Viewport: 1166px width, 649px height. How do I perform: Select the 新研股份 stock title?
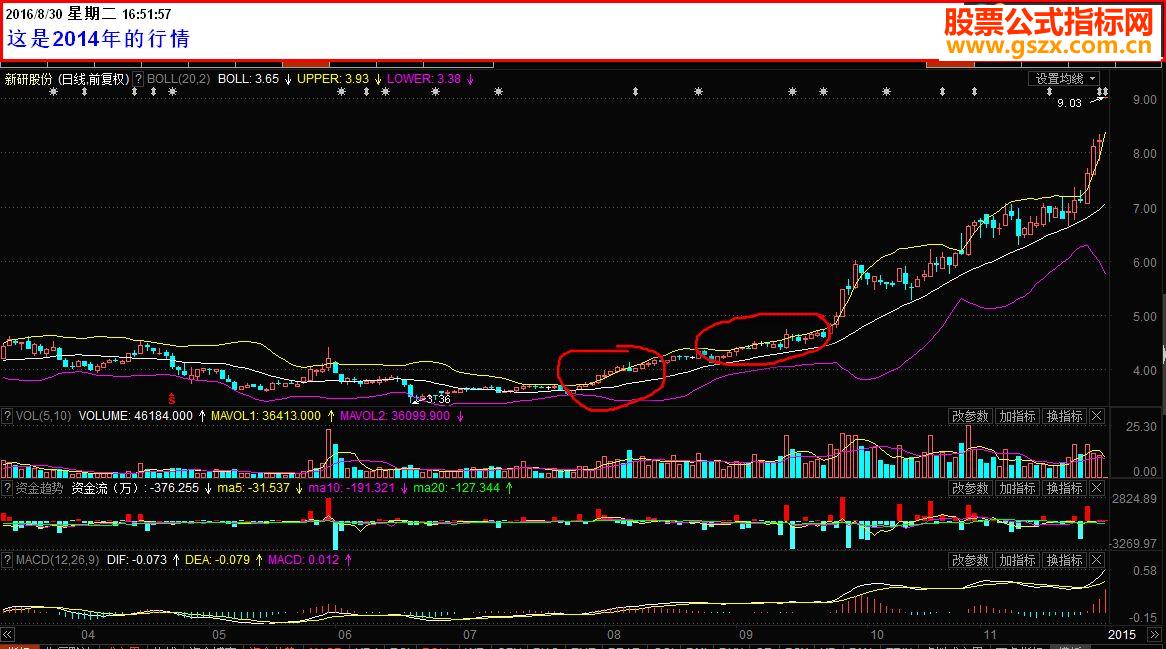[x=29, y=79]
